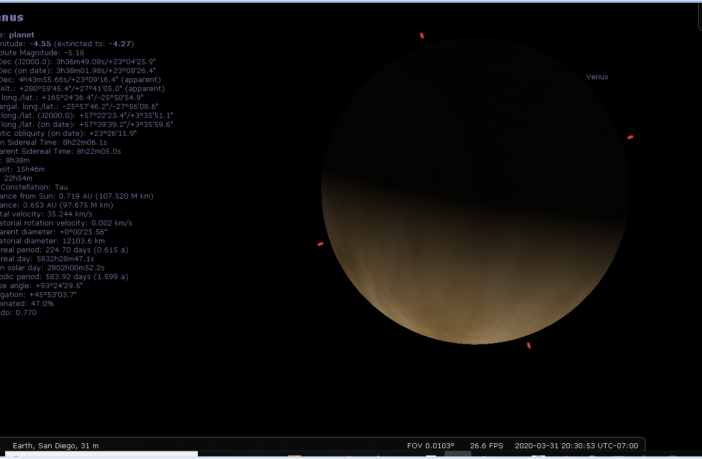Click the Venus name label beside the planet
The width and height of the screenshot is (702, 459).
coord(597,77)
